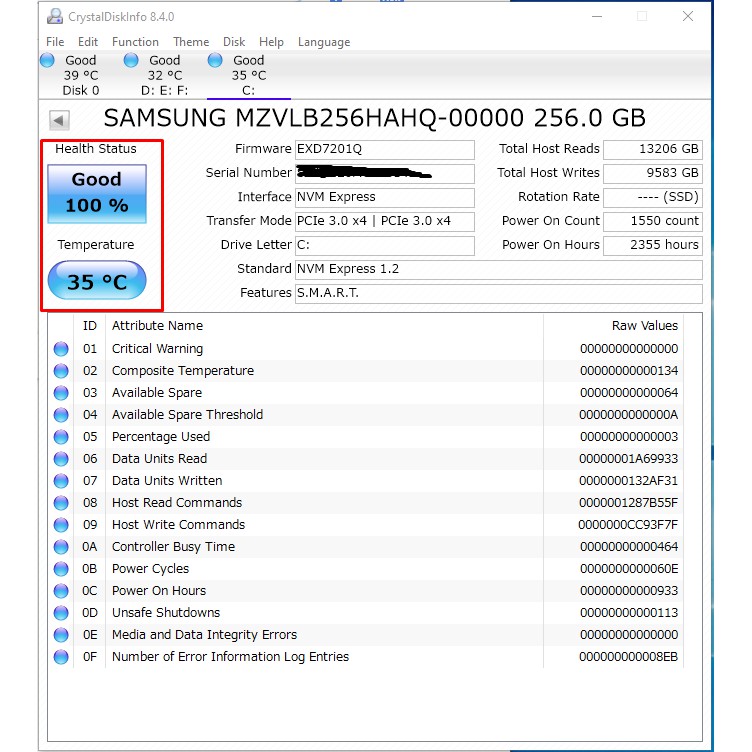
Task: Click raw value 000000000008EB
Action: [628, 657]
